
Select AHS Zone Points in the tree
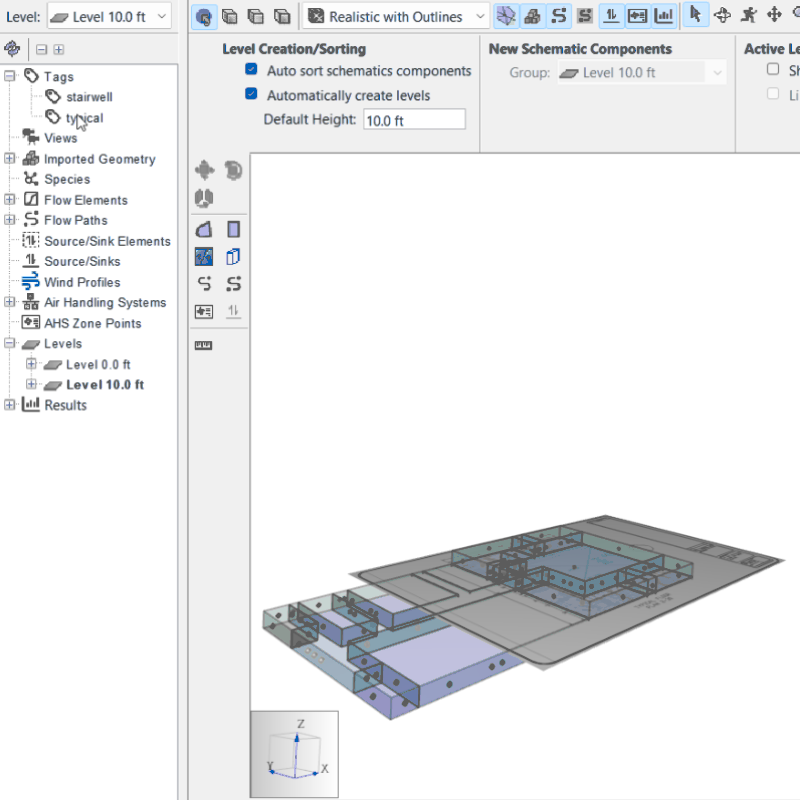coord(92,323)
